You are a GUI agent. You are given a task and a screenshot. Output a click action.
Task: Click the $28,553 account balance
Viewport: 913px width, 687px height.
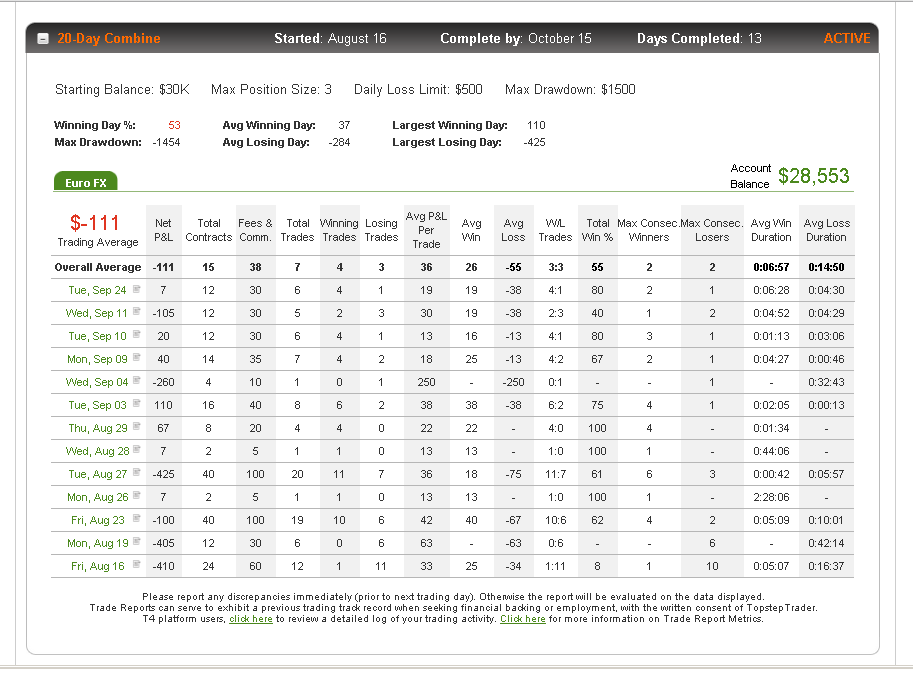coord(813,176)
